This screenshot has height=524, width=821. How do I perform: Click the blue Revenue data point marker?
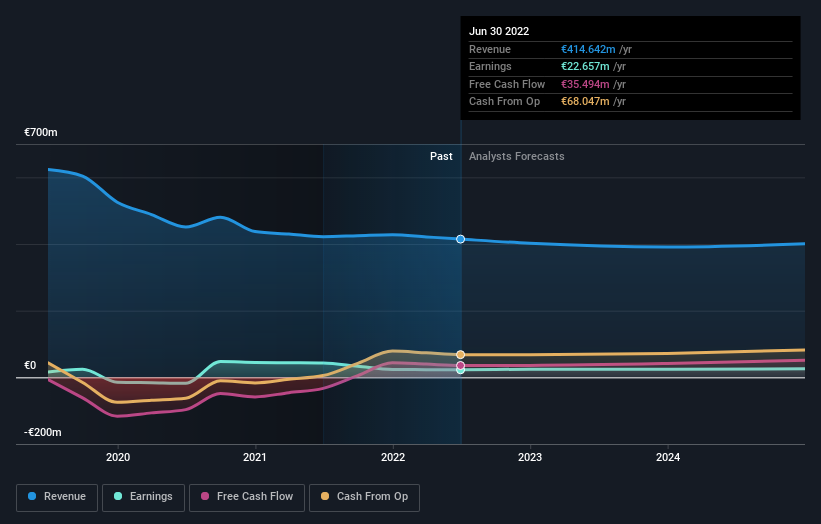[x=460, y=239]
